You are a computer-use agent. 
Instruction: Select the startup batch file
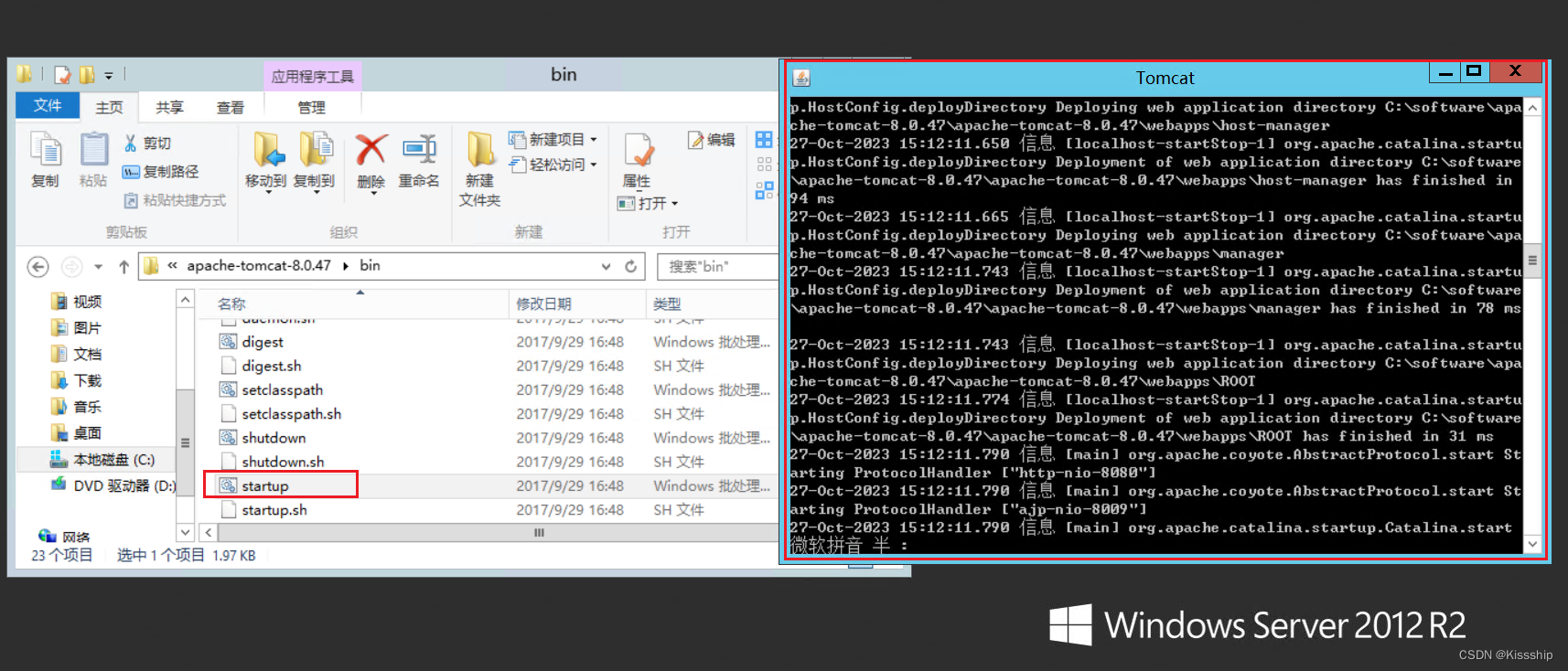click(x=264, y=485)
